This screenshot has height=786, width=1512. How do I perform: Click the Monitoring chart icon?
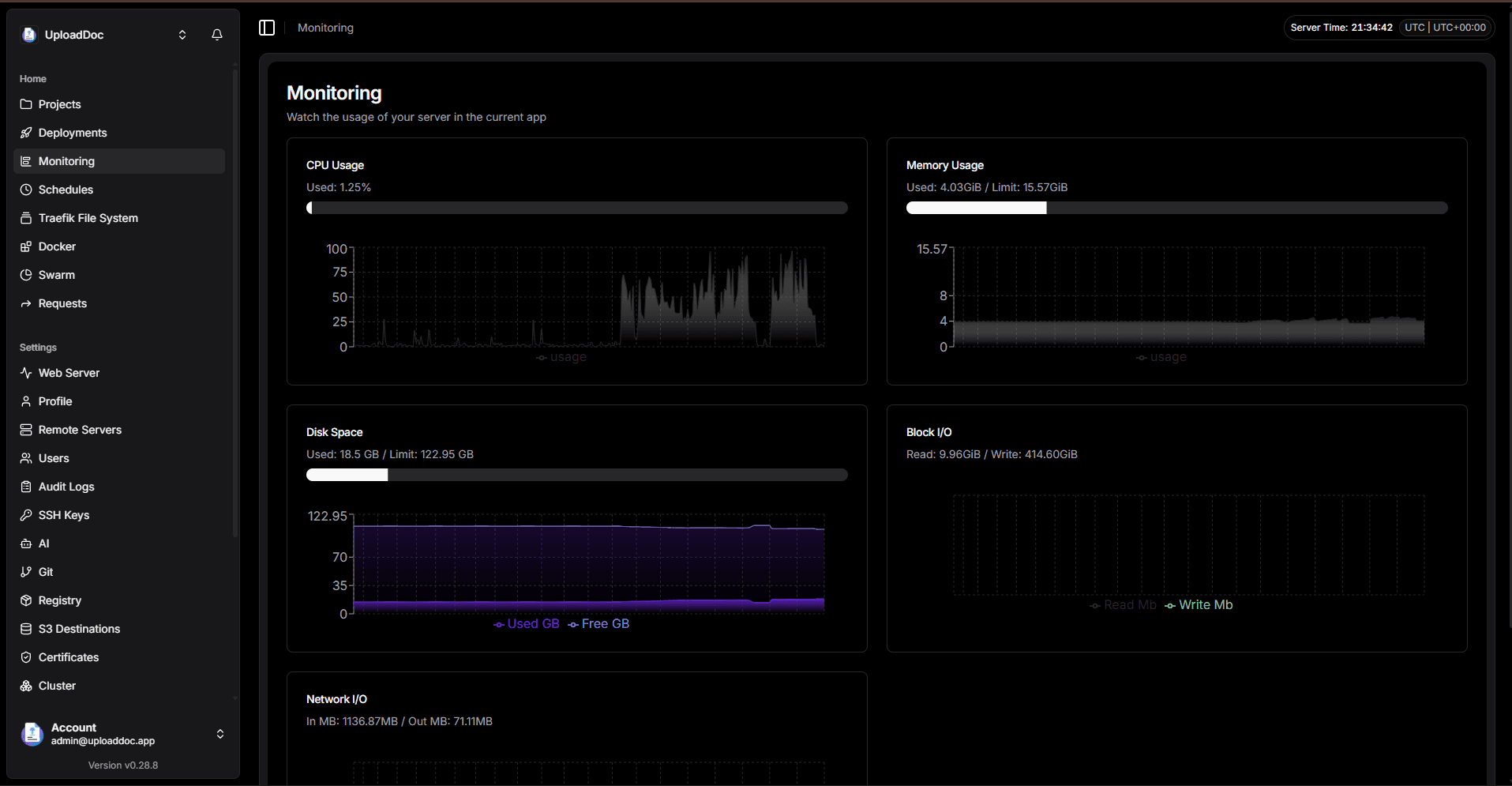(26, 161)
